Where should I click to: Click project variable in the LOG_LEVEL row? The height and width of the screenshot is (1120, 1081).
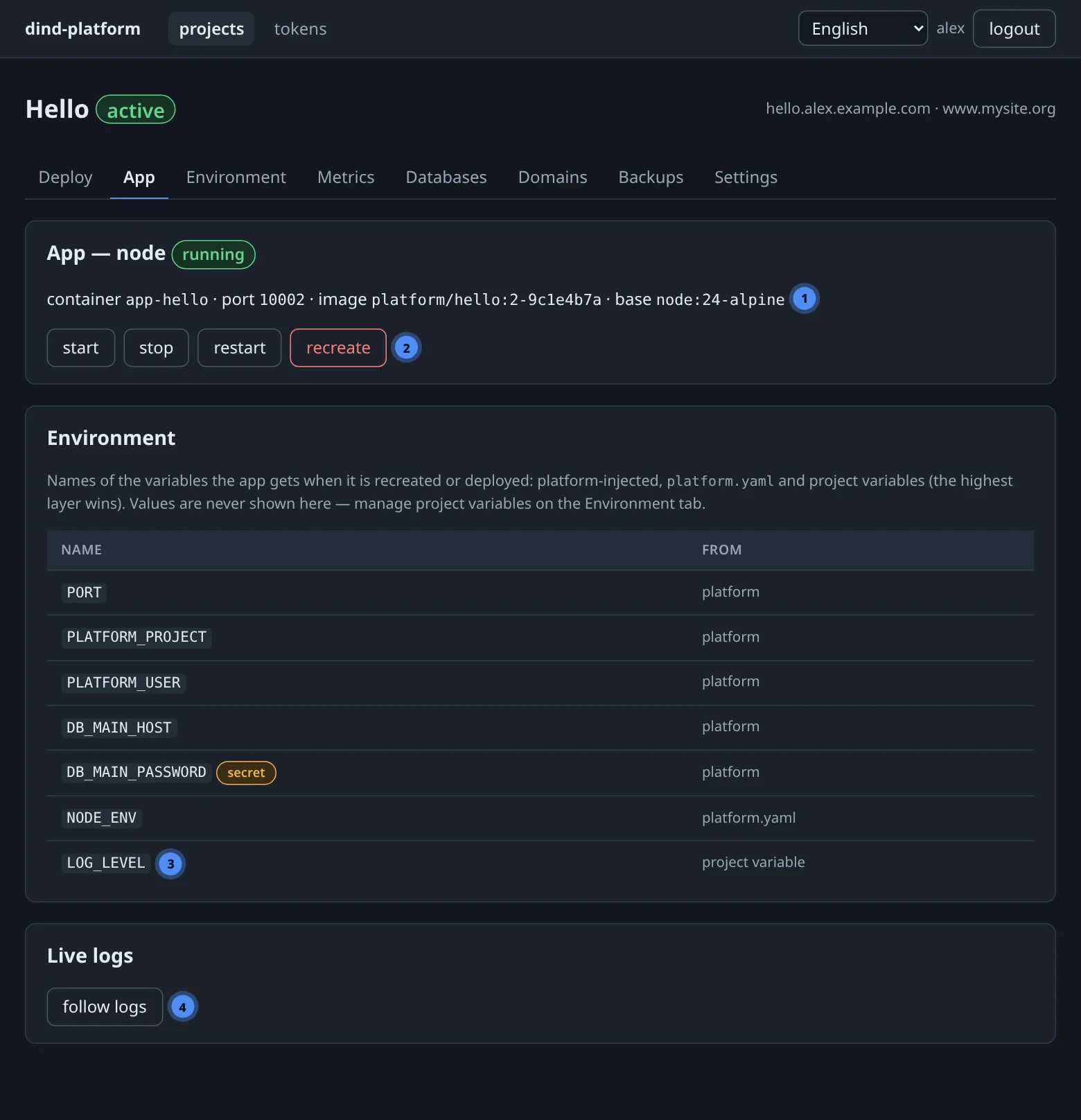753,862
